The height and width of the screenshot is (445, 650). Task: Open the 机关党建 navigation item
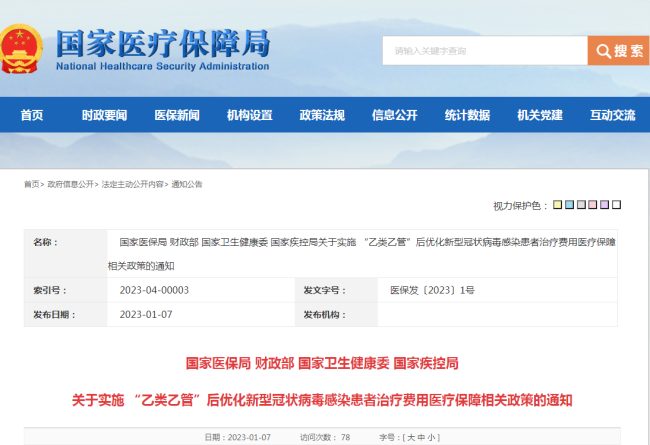[x=540, y=115]
